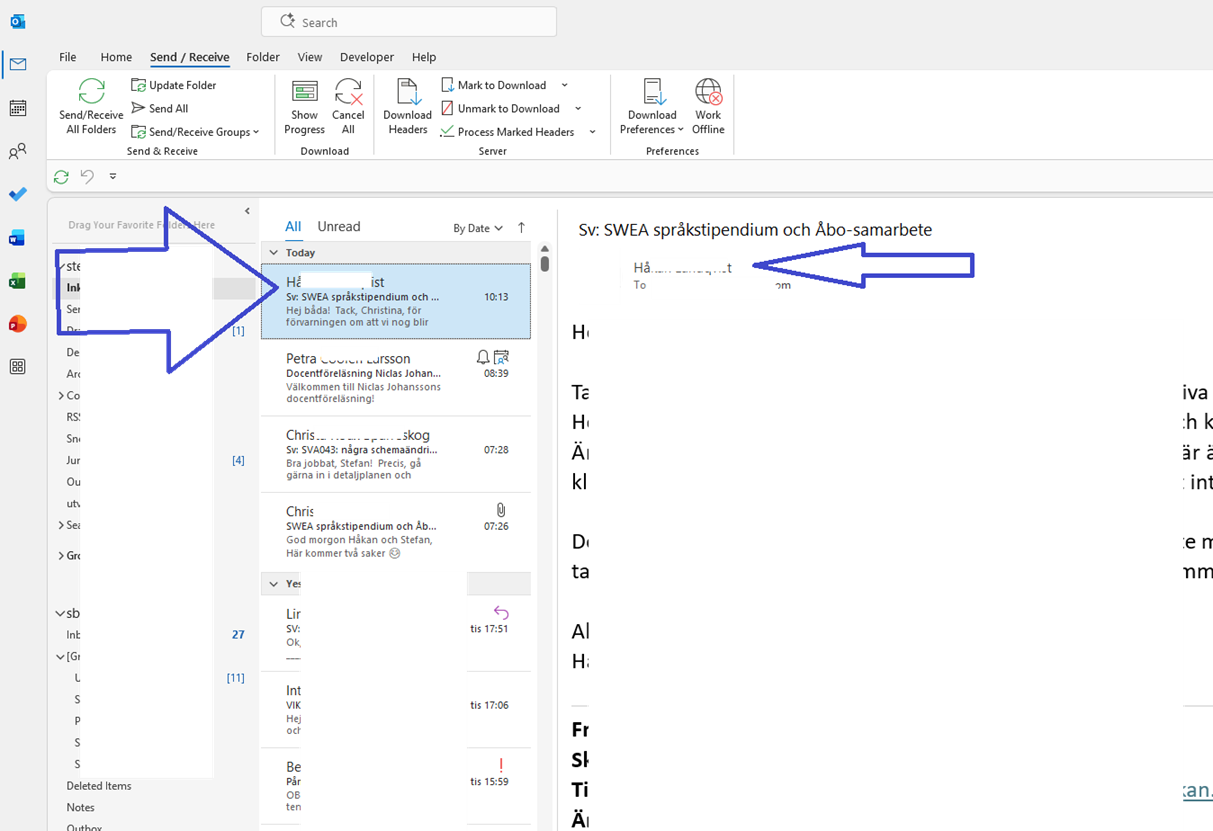The width and height of the screenshot is (1213, 831).
Task: Click Send/Receive All Folders
Action: click(x=91, y=106)
